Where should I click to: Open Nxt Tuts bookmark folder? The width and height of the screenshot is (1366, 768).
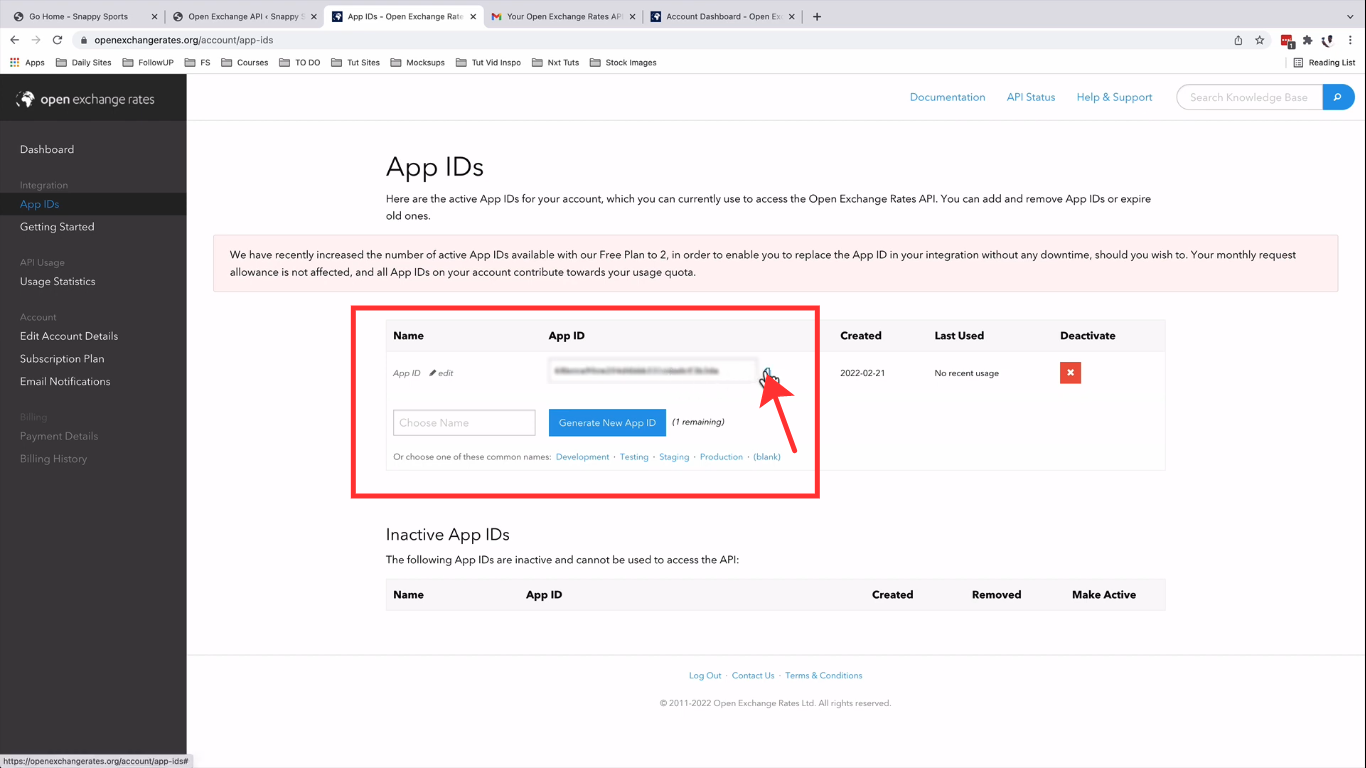pyautogui.click(x=555, y=62)
